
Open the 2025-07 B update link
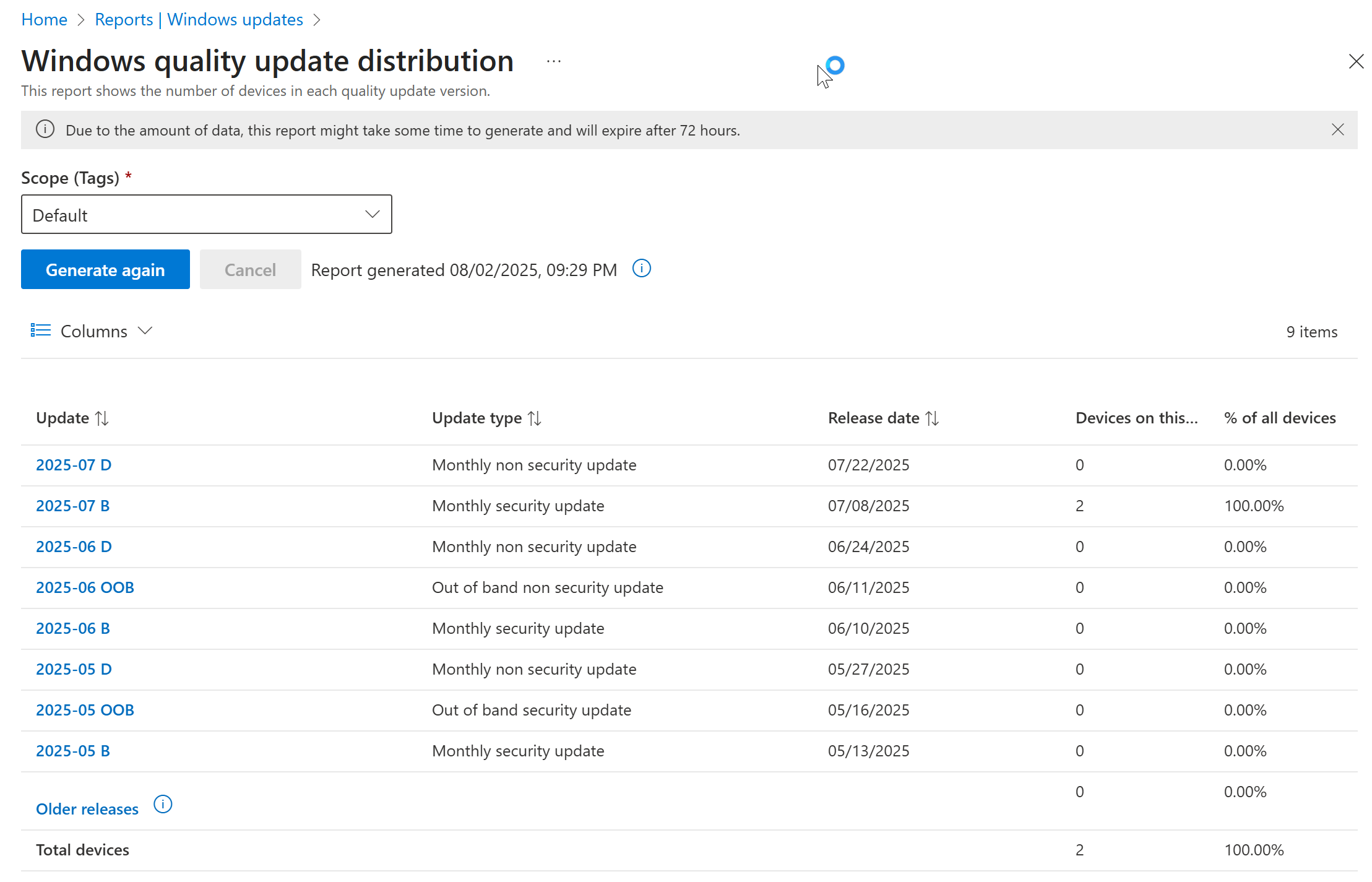[72, 506]
